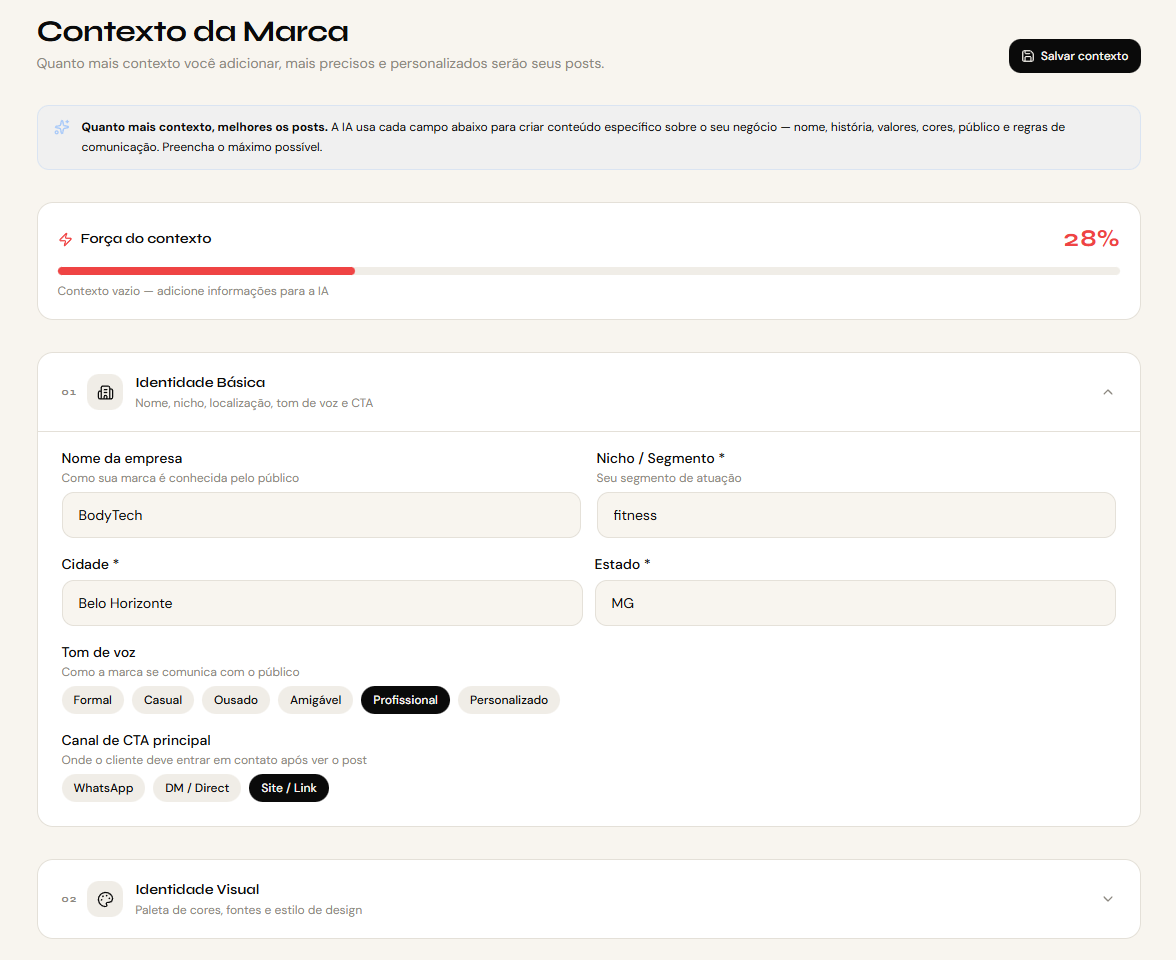This screenshot has width=1176, height=960.
Task: Choose DM / Direct as CTA channel
Action: point(196,788)
